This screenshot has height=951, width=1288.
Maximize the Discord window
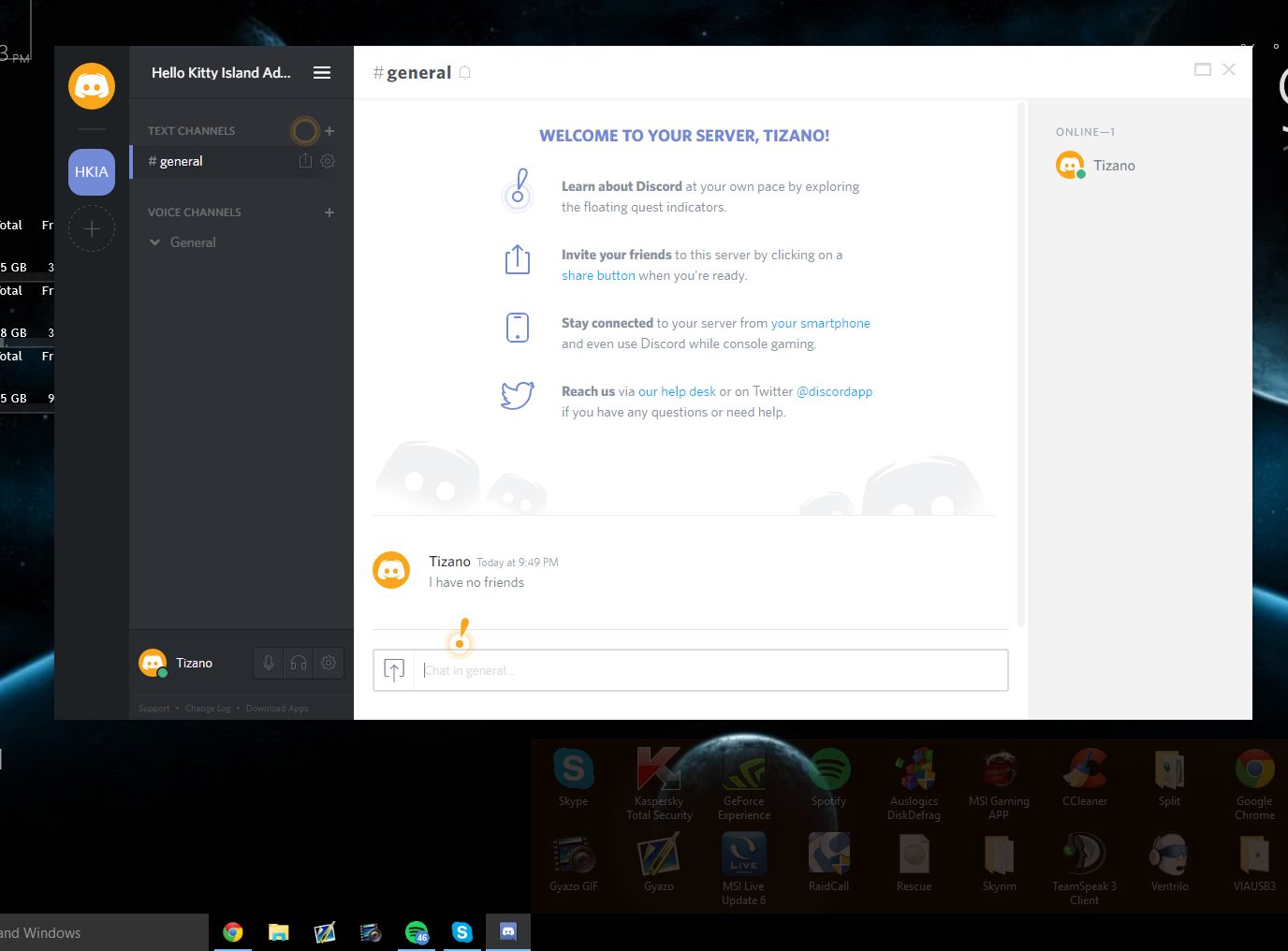point(1203,69)
